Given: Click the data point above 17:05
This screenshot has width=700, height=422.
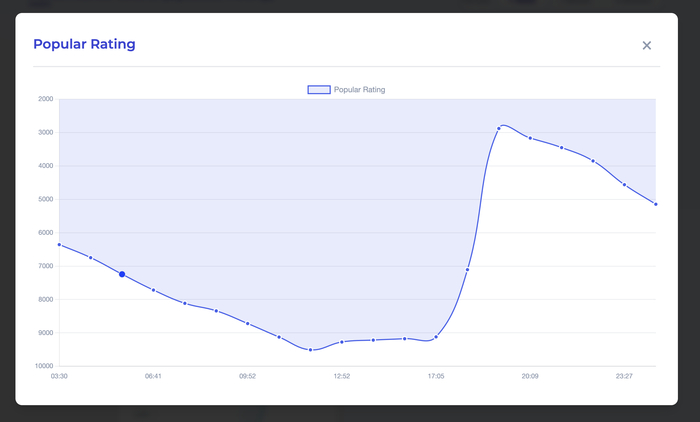Looking at the screenshot, I should [x=436, y=337].
